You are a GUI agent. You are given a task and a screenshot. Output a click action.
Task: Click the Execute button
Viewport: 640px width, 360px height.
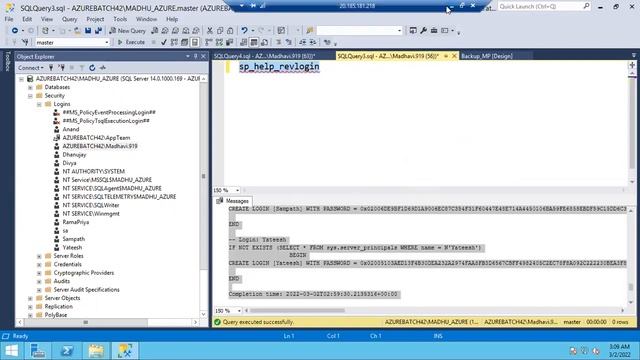(x=131, y=42)
